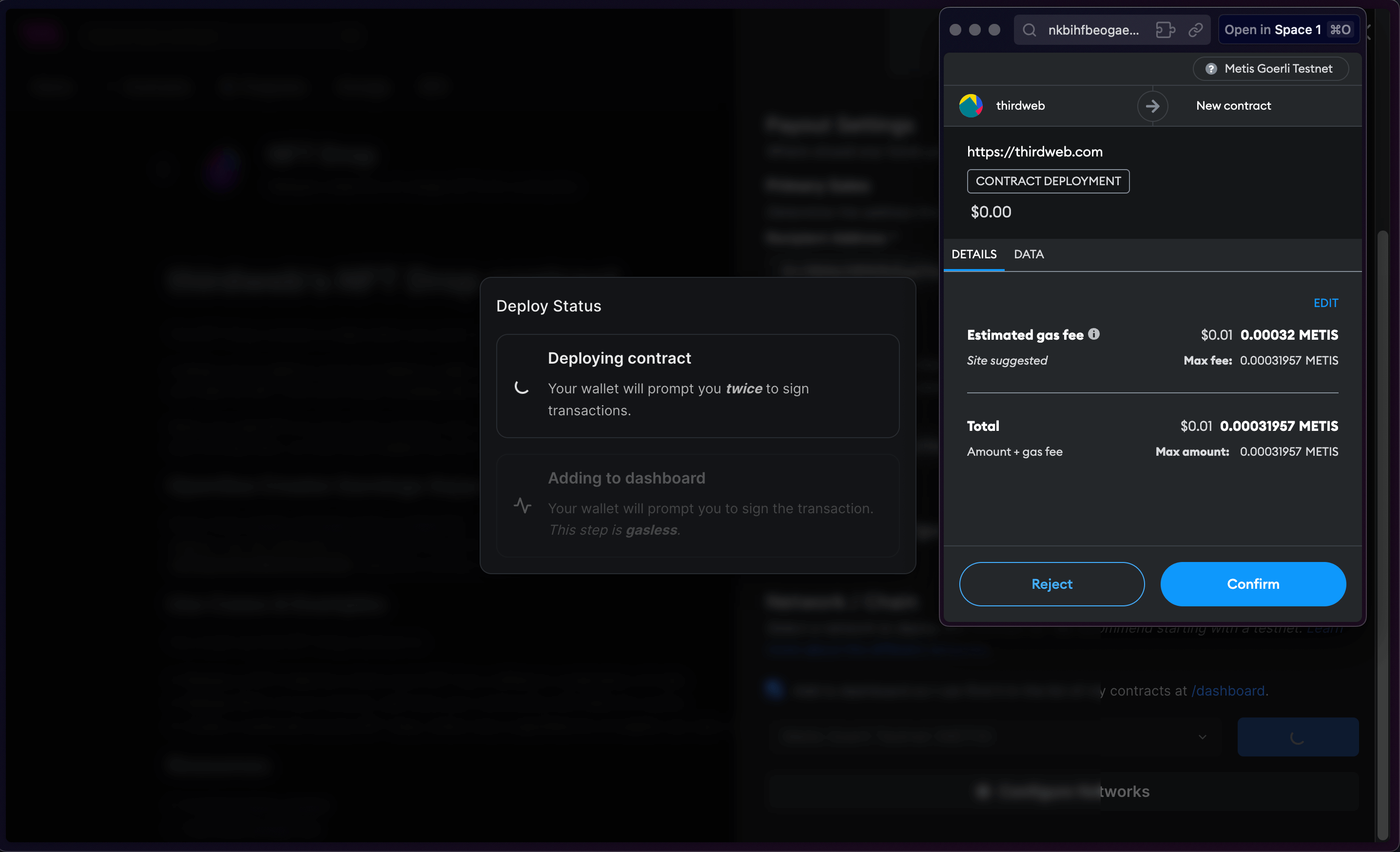Click the loading progress indicator button
Image resolution: width=1400 pixels, height=852 pixels.
point(1298,736)
